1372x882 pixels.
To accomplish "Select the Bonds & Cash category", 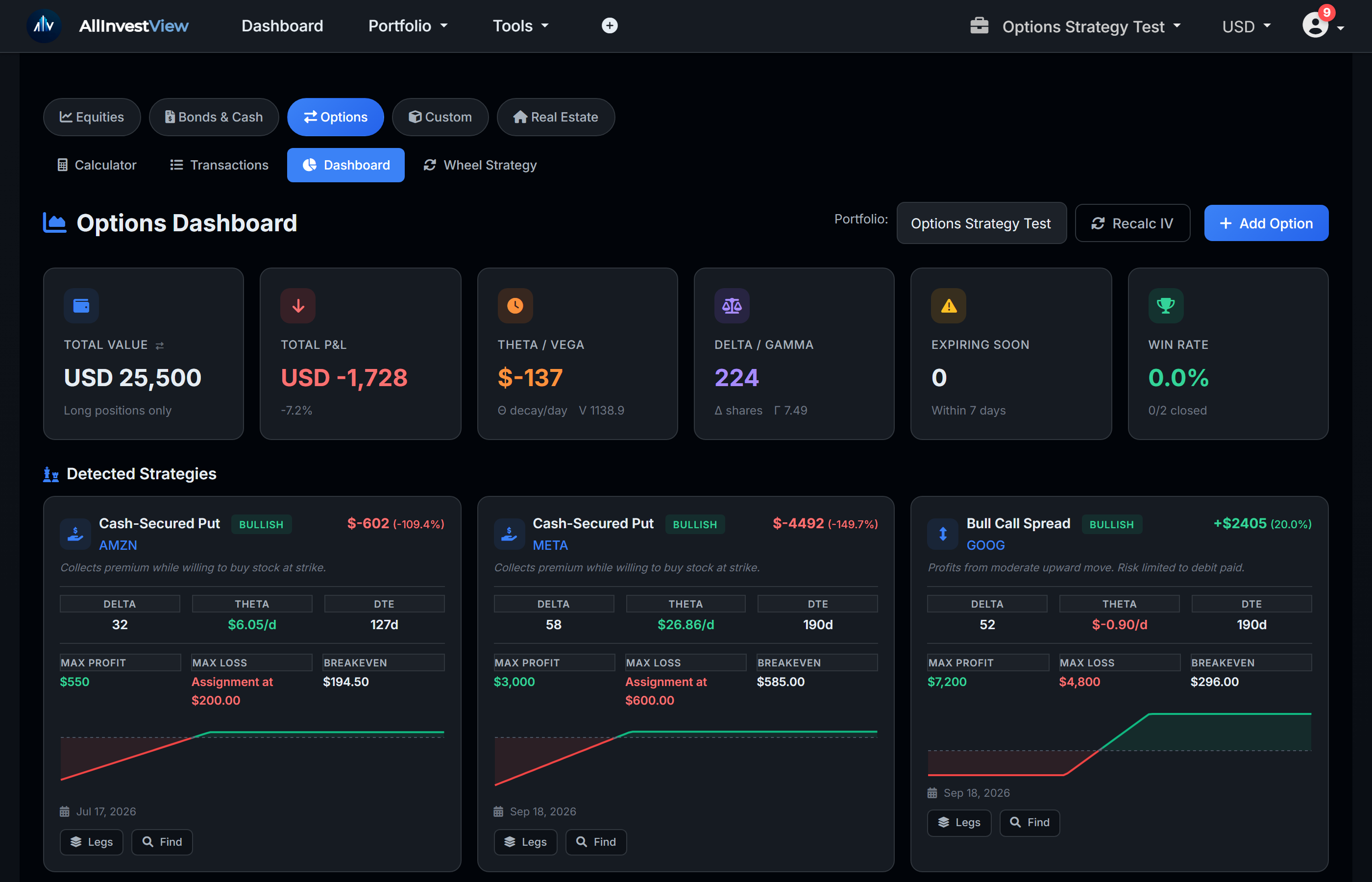I will (x=214, y=117).
